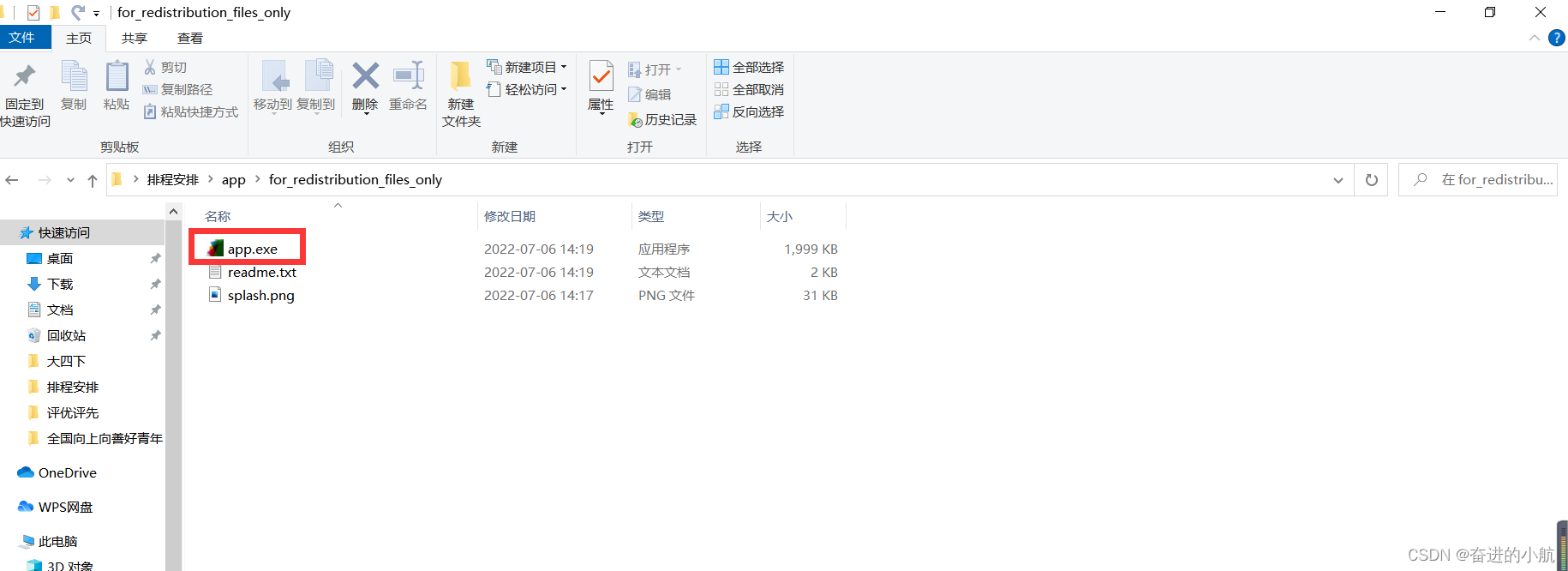The width and height of the screenshot is (1568, 571).
Task: Click 粘贴快捷方式 paste shortcut
Action: click(x=190, y=111)
